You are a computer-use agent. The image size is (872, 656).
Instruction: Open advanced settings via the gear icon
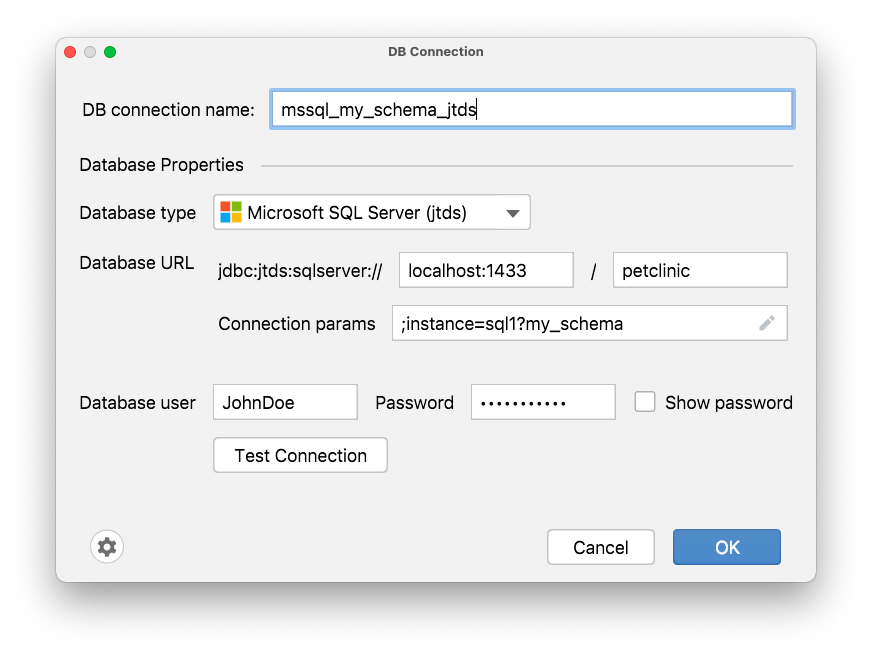tap(107, 546)
